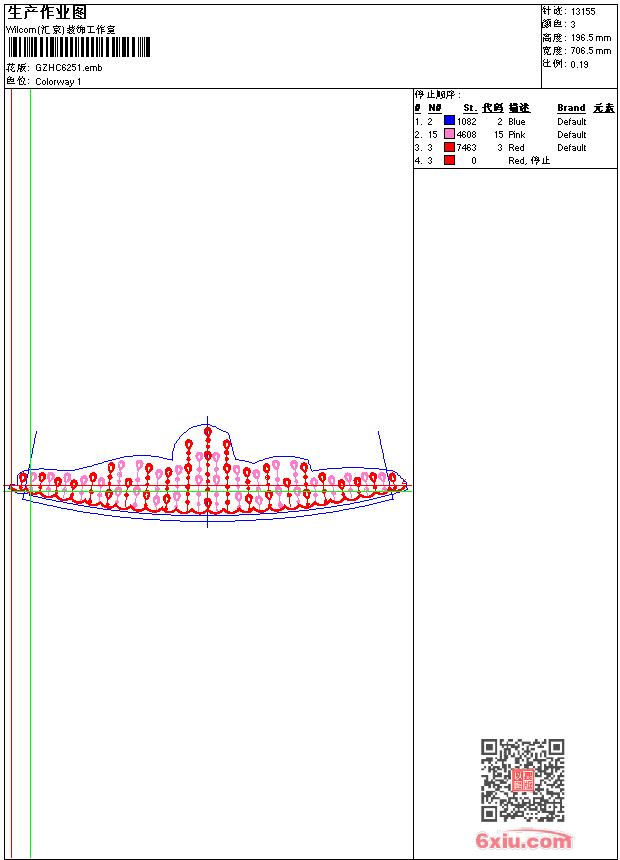Viewport: 620px width, 860px height.
Task: Click the '代码' column header
Action: click(x=493, y=108)
